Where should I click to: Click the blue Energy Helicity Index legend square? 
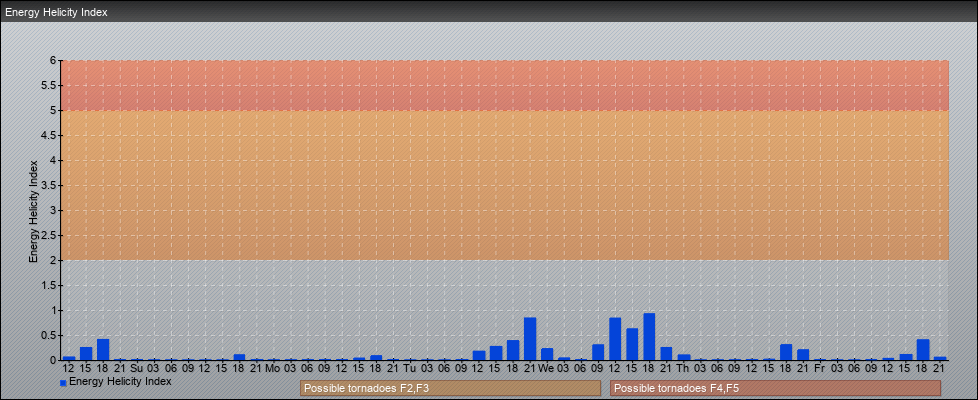tap(63, 383)
